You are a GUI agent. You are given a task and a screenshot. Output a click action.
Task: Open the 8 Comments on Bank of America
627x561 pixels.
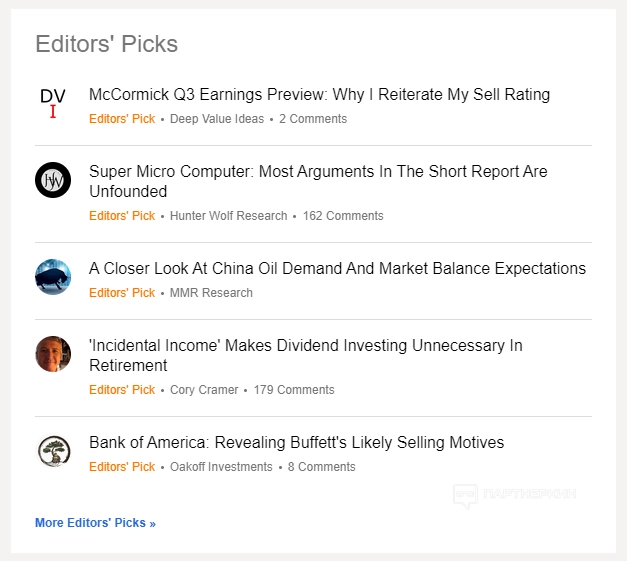[321, 467]
